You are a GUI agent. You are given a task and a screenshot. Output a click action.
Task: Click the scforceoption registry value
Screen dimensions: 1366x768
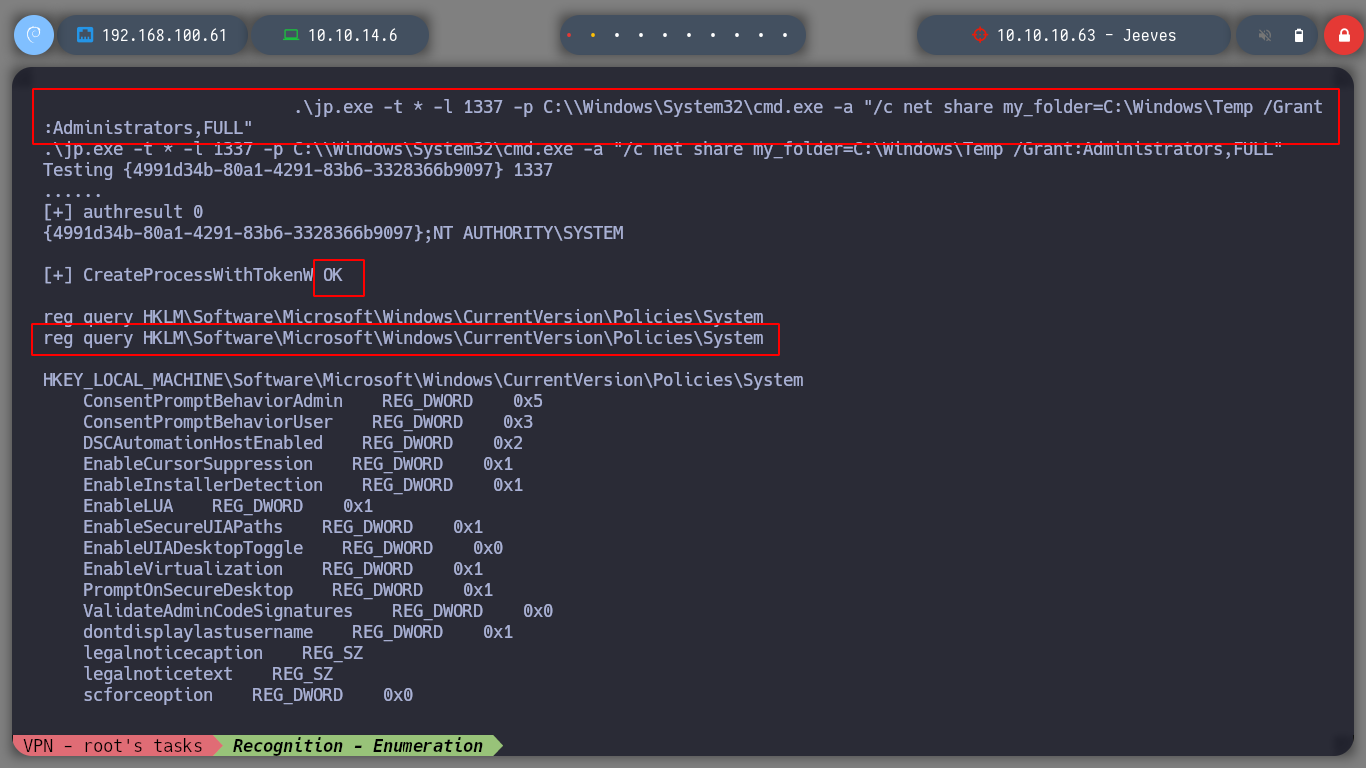[248, 695]
